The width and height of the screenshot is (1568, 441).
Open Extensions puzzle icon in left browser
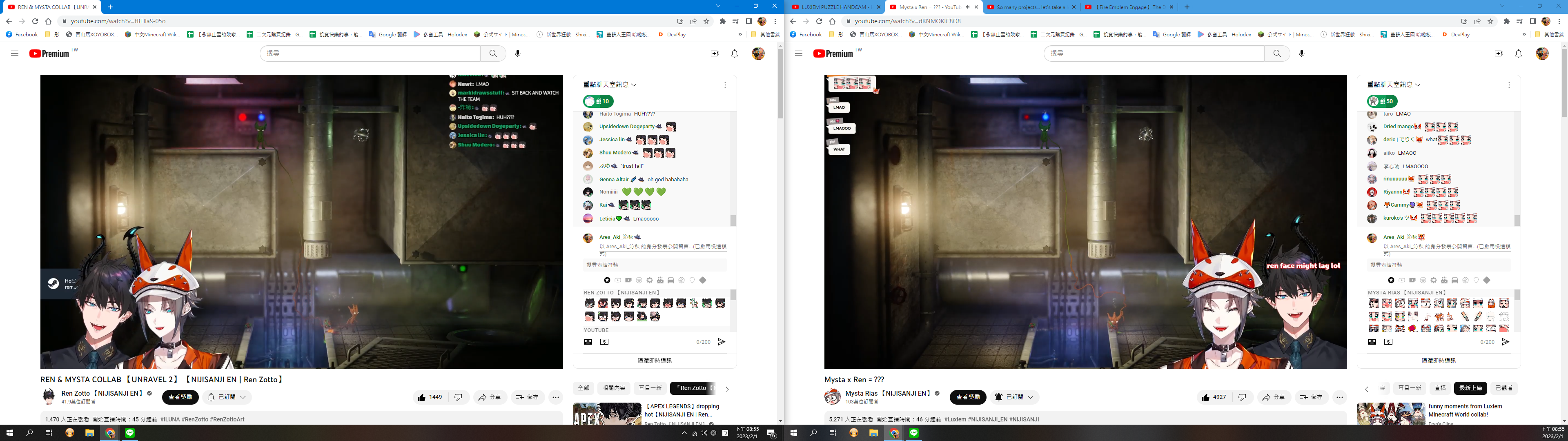pos(722,21)
